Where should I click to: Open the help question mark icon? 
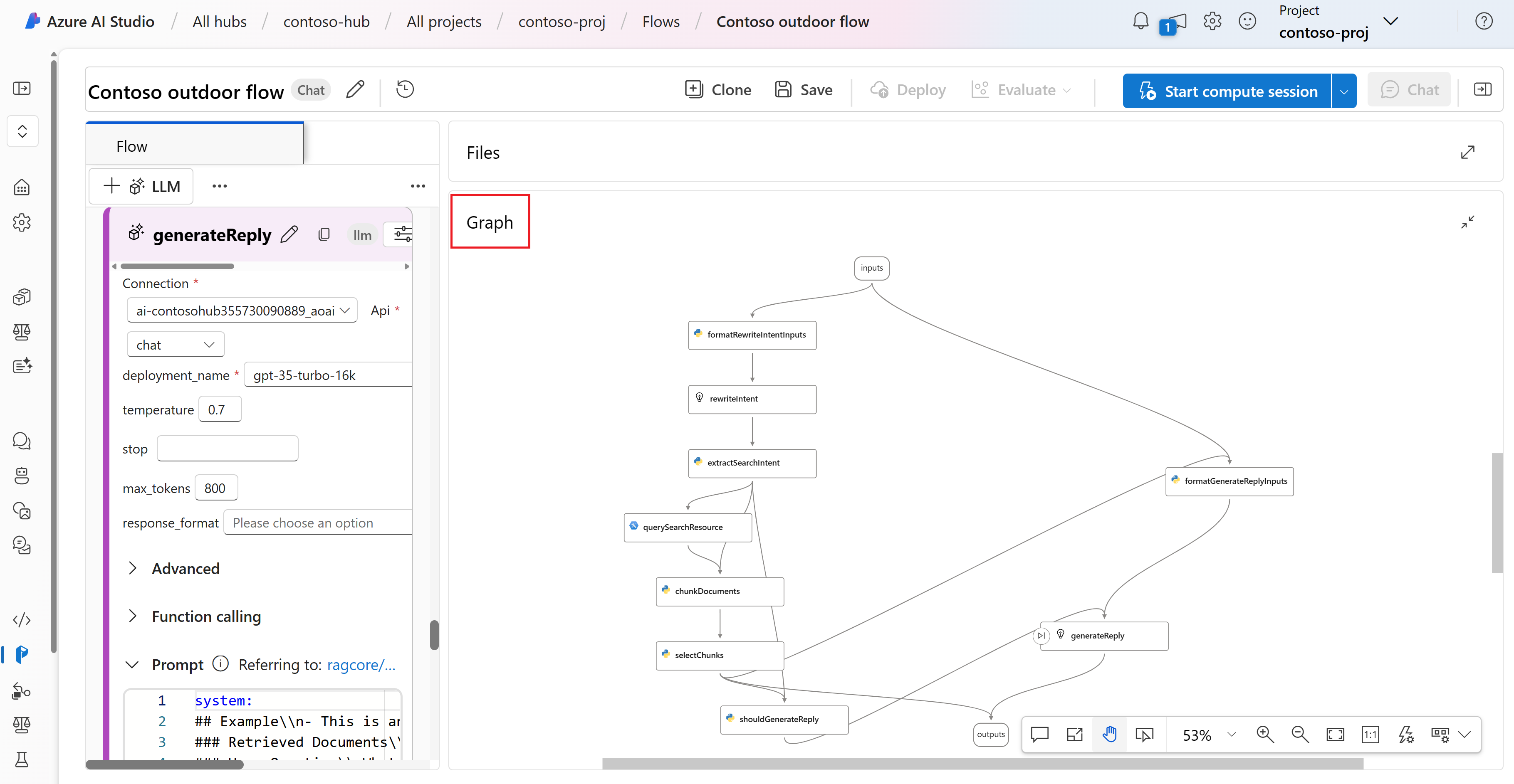1484,21
